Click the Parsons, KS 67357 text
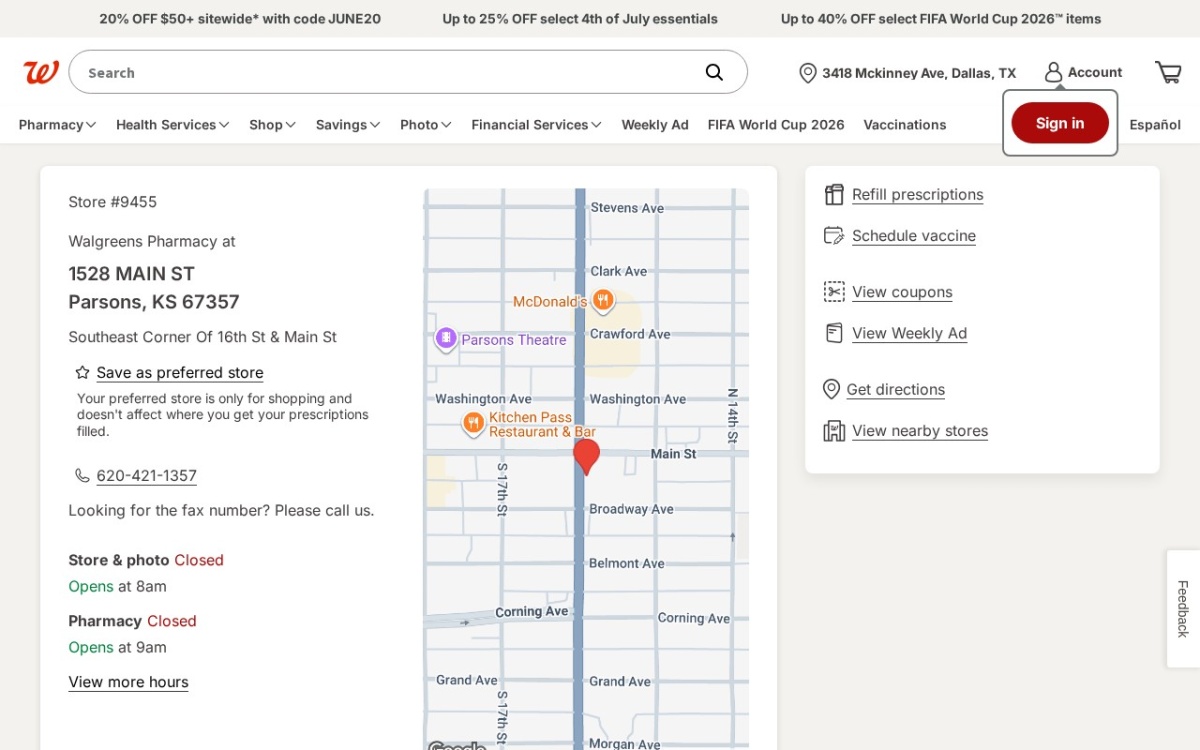This screenshot has width=1200, height=750. (x=154, y=302)
